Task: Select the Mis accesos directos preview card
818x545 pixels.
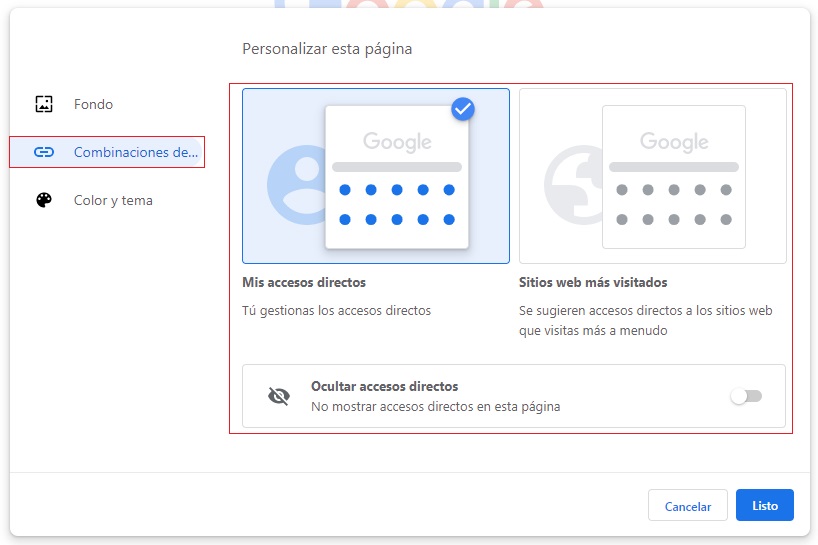Action: click(x=375, y=176)
